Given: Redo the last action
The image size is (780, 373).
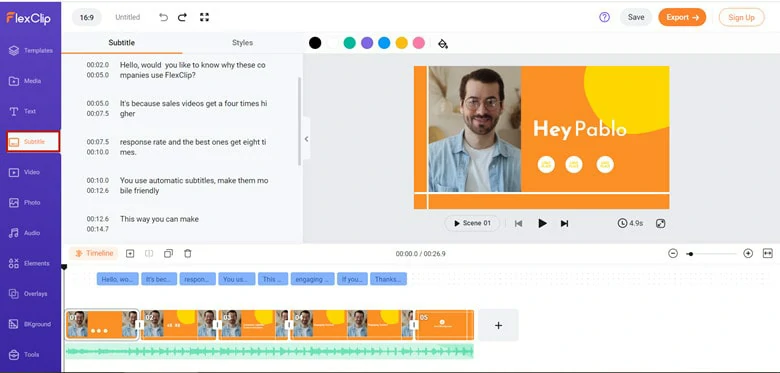Looking at the screenshot, I should [x=183, y=17].
